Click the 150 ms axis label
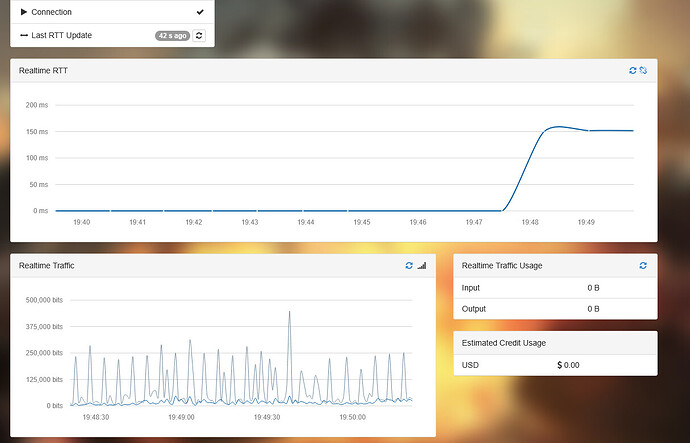The image size is (690, 443). pyautogui.click(x=37, y=132)
